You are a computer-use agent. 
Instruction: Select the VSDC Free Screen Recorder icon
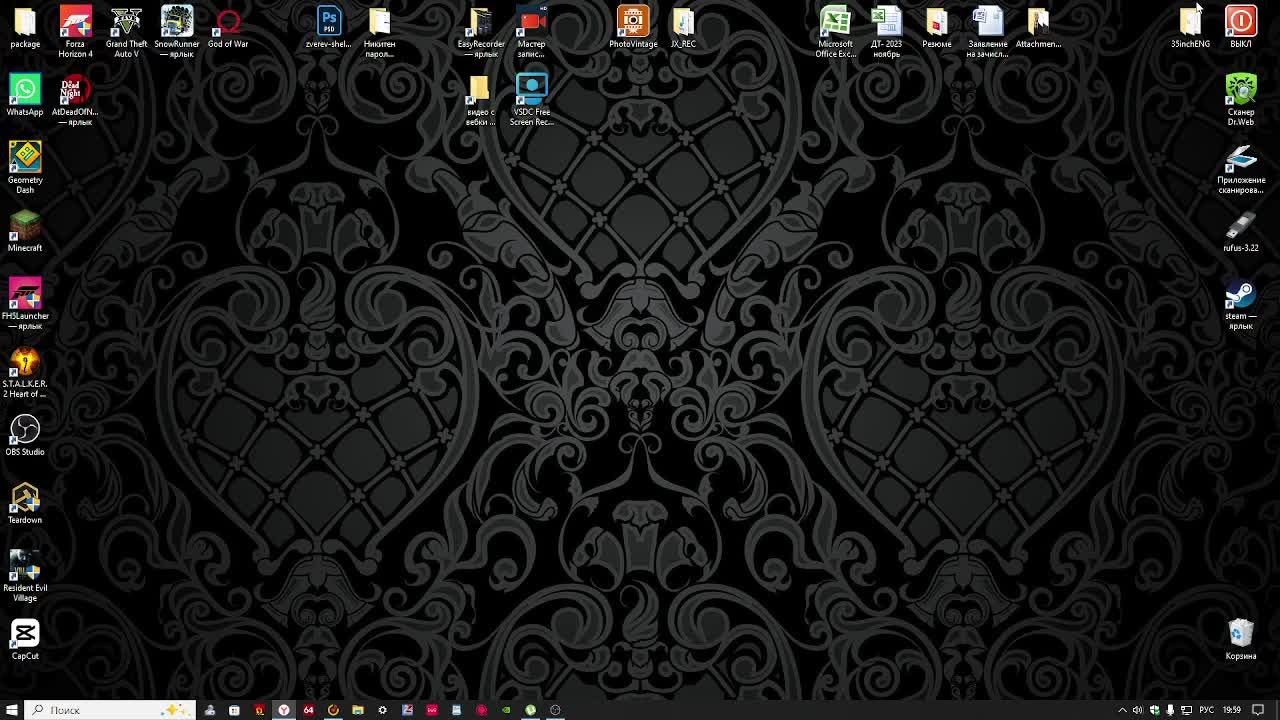pos(531,99)
